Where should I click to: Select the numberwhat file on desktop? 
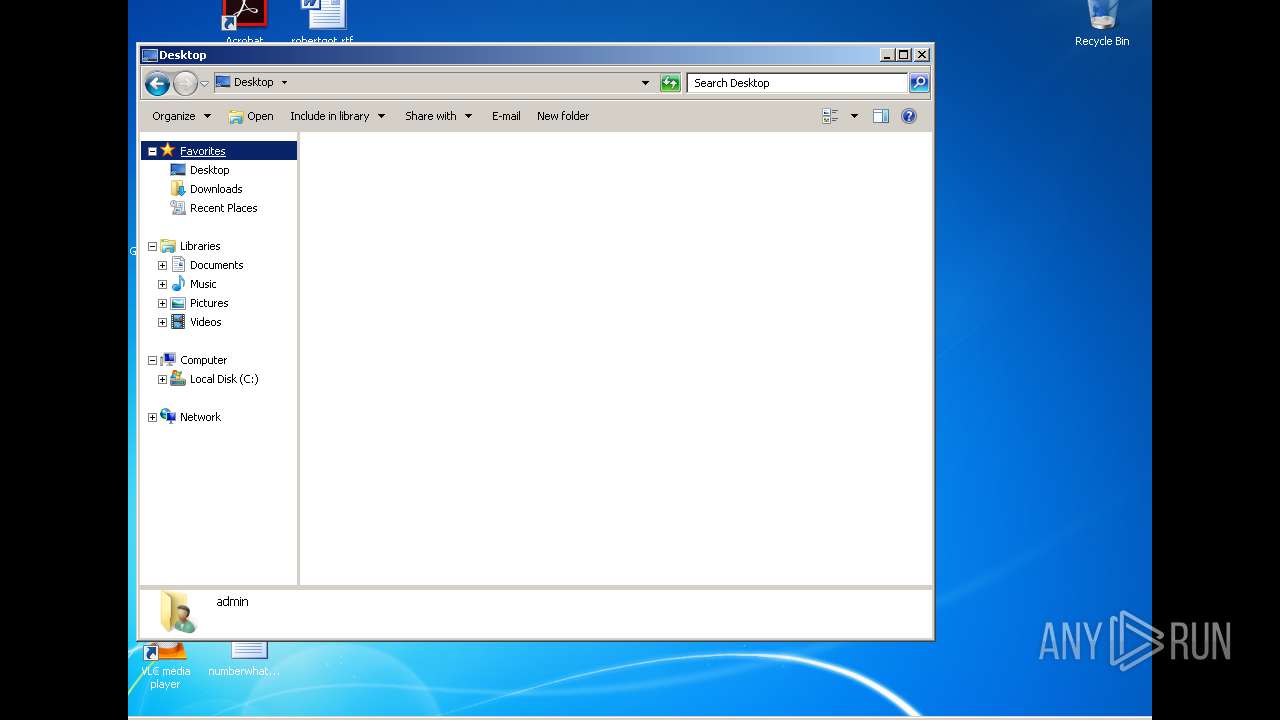pyautogui.click(x=244, y=660)
